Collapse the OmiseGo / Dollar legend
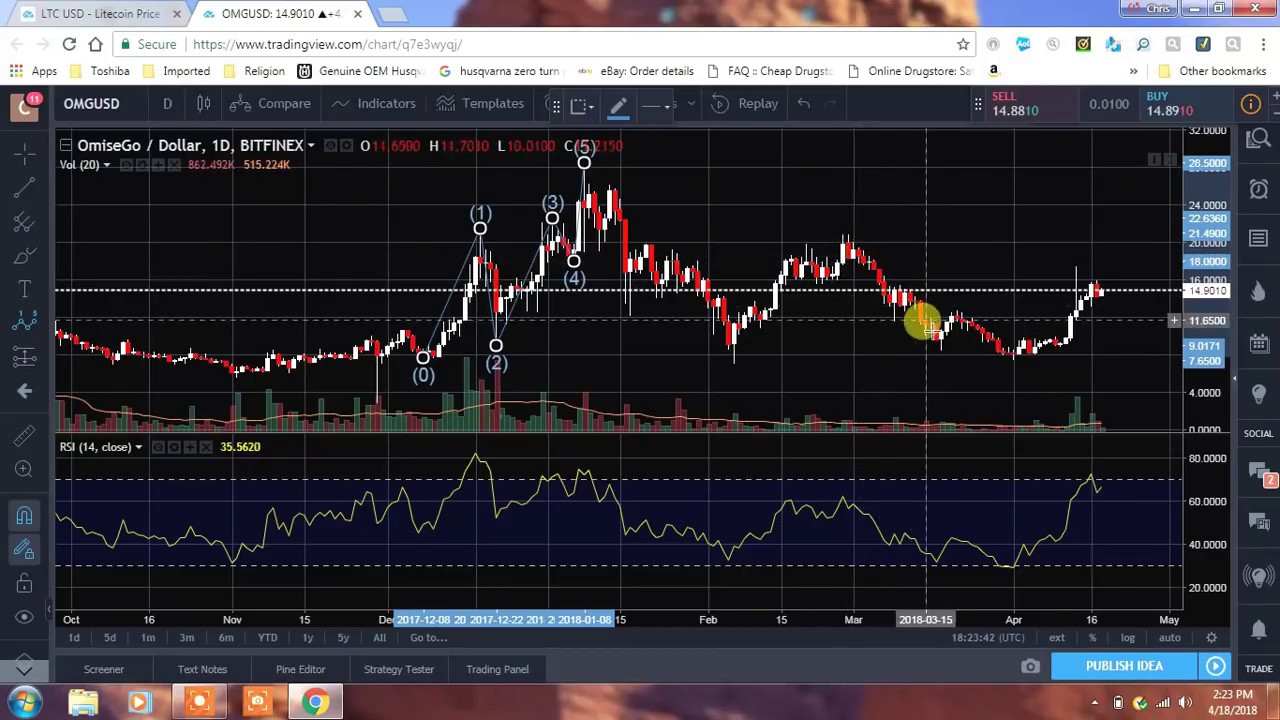 tap(65, 145)
